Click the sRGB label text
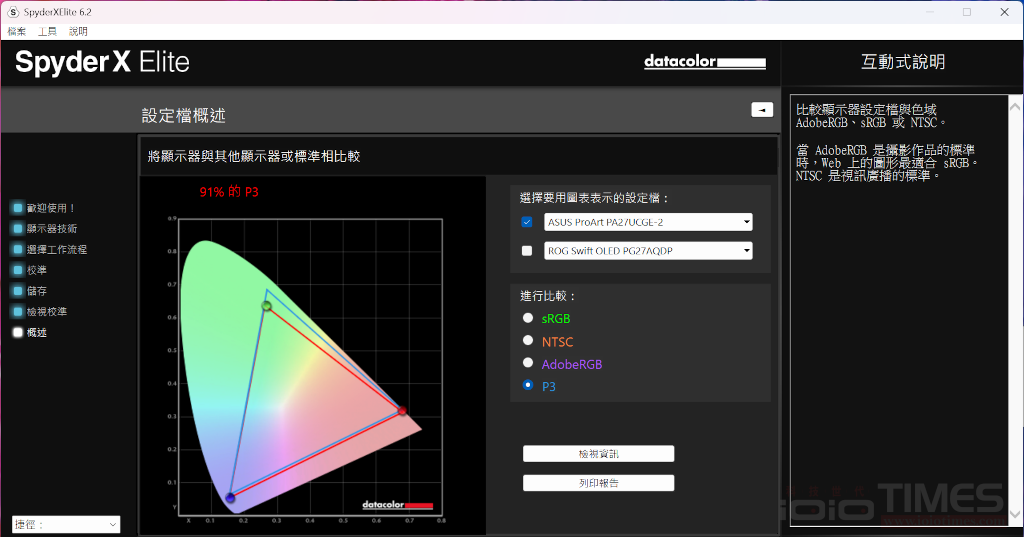The height and width of the screenshot is (537, 1024). tap(556, 319)
